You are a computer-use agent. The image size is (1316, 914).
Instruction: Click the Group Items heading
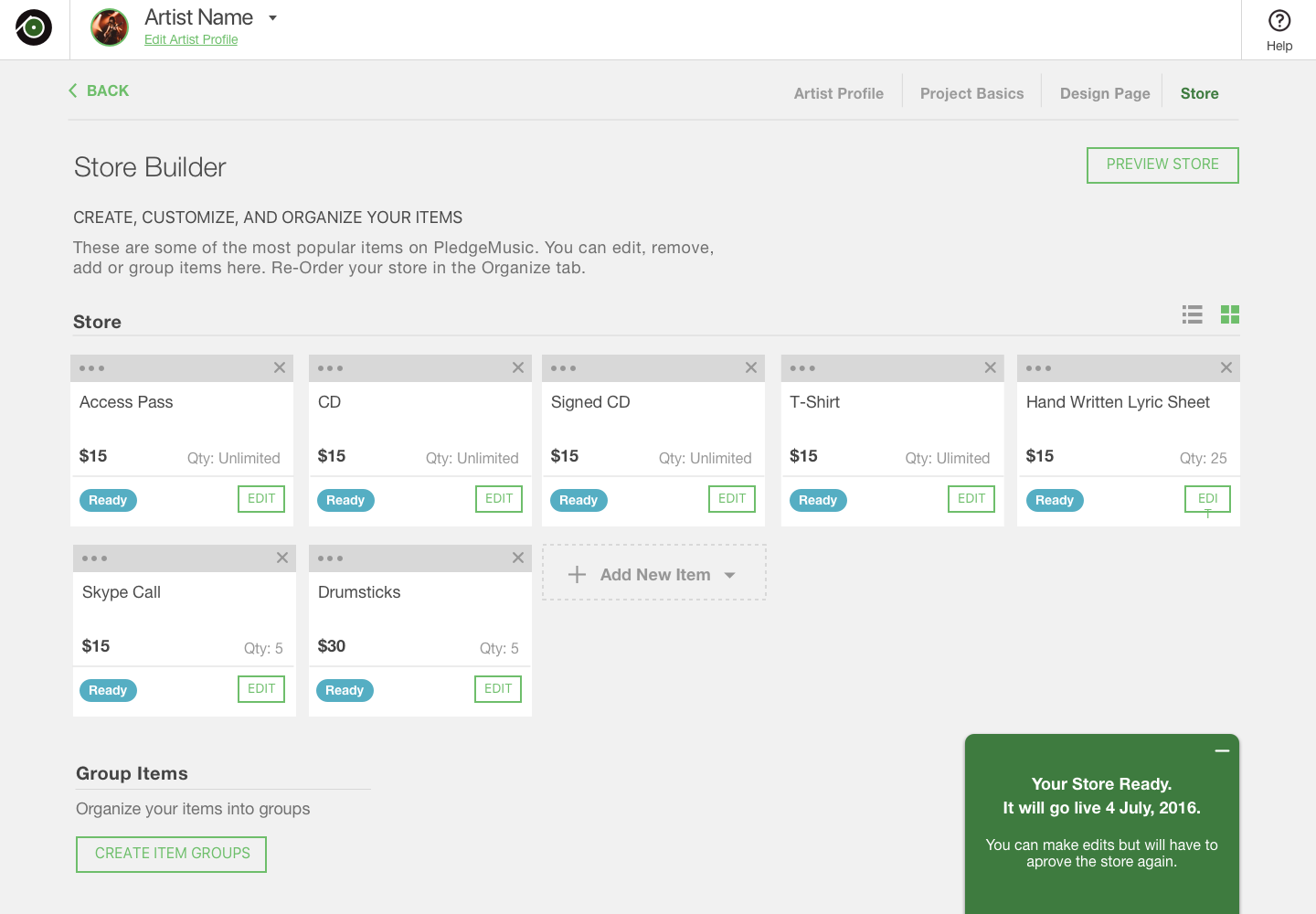(132, 773)
